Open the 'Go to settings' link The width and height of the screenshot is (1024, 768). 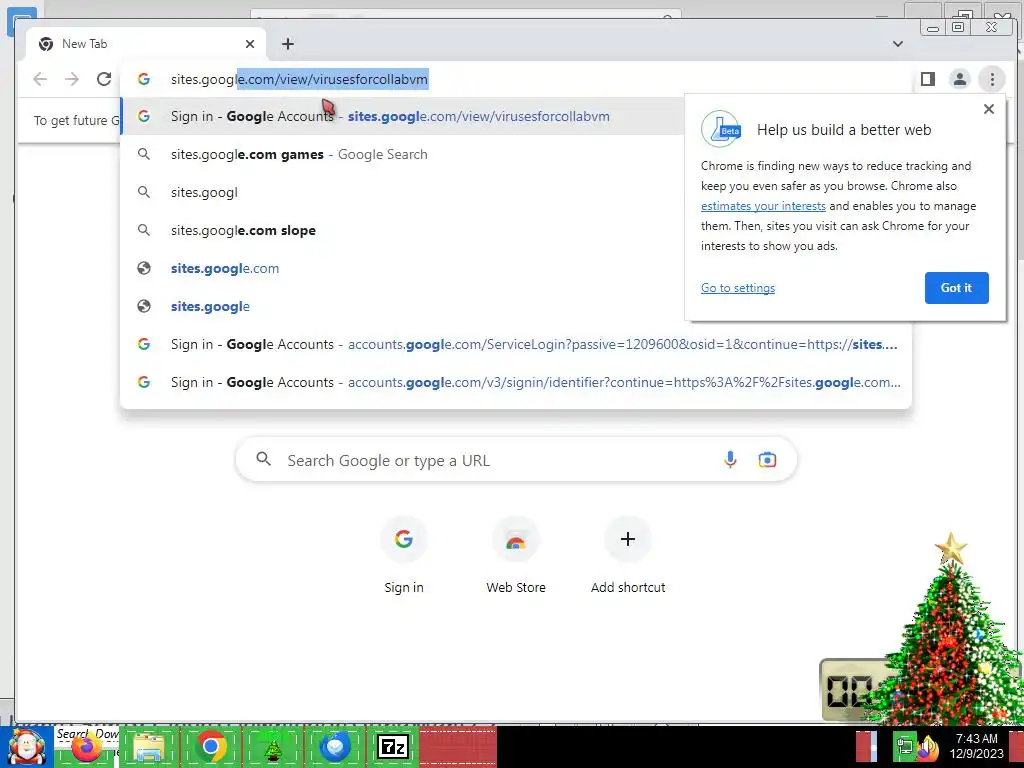point(738,288)
